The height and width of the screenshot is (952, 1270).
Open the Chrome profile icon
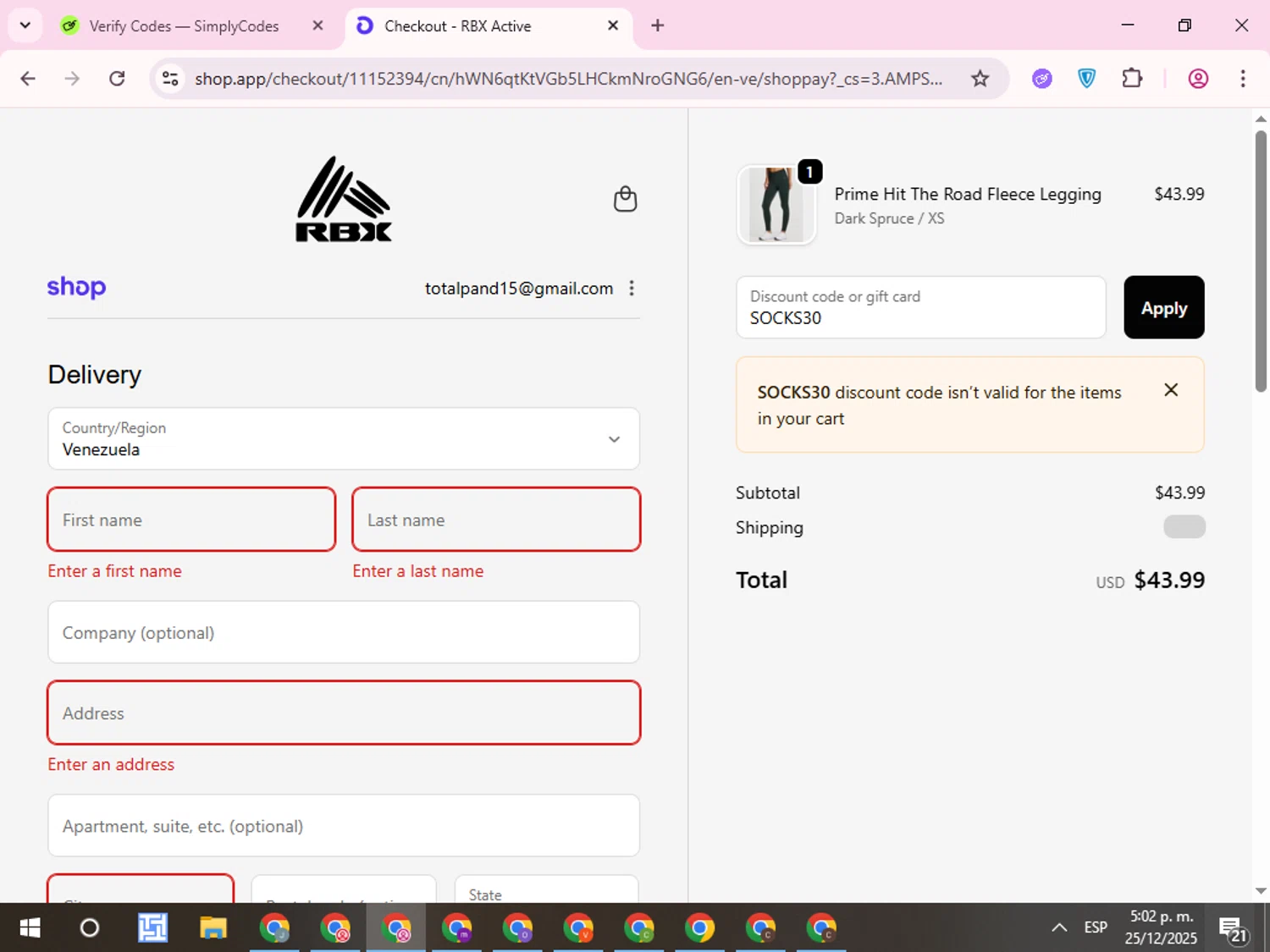(1198, 79)
